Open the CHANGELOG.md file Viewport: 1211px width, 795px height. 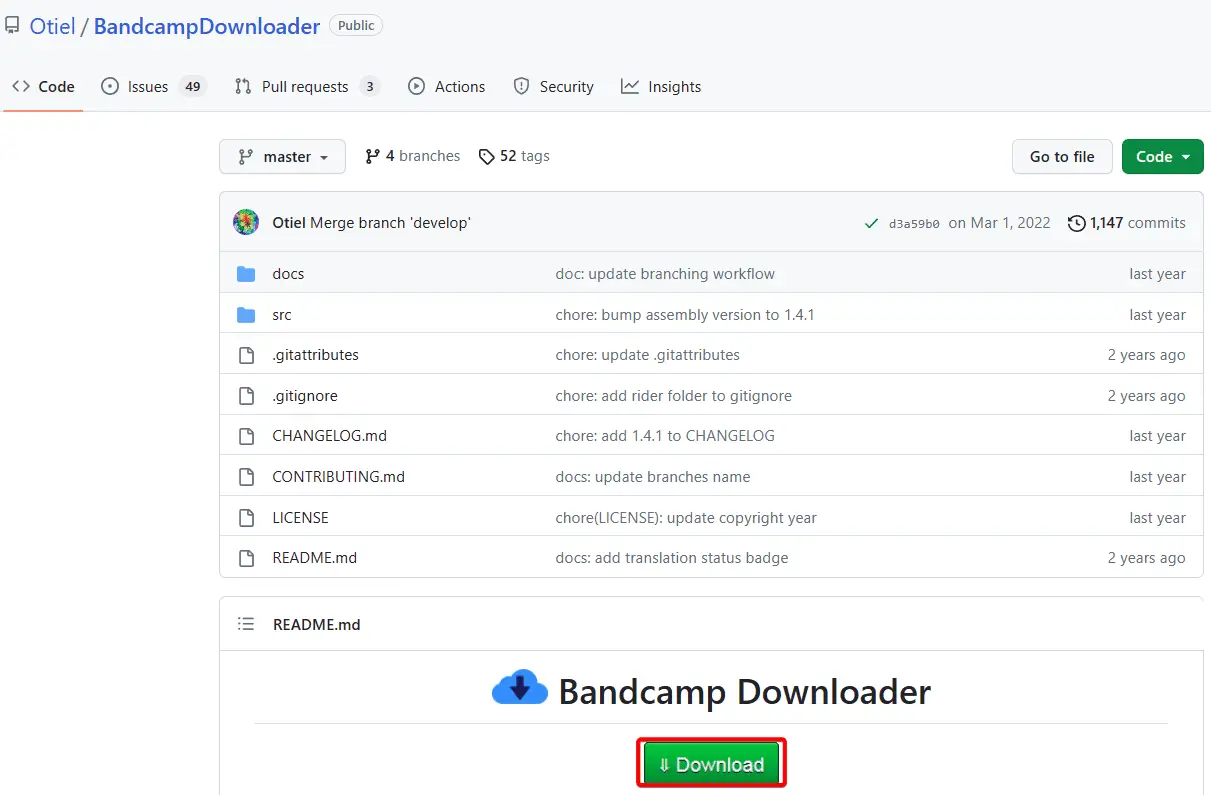coord(329,436)
